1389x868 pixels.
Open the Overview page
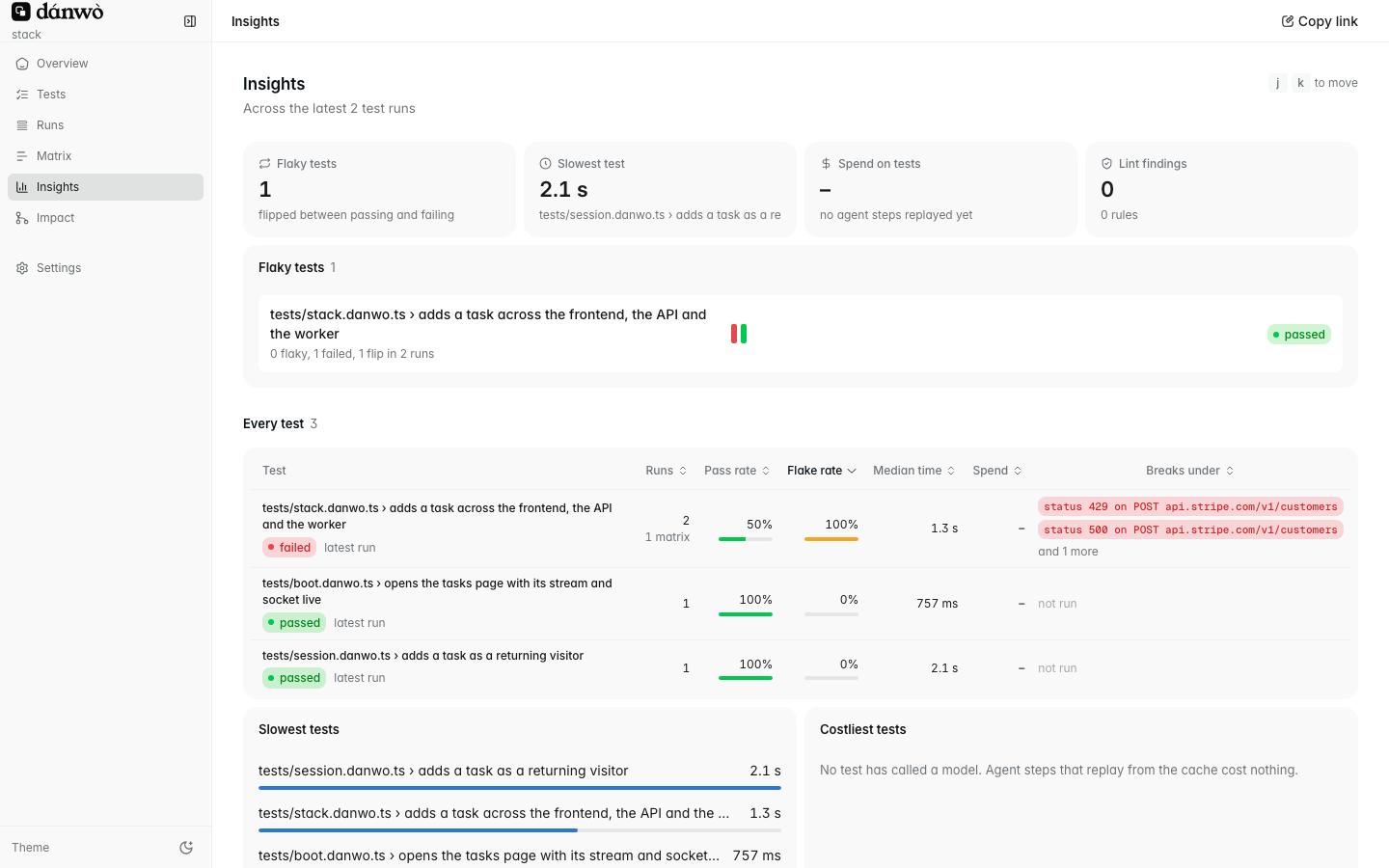(x=105, y=64)
